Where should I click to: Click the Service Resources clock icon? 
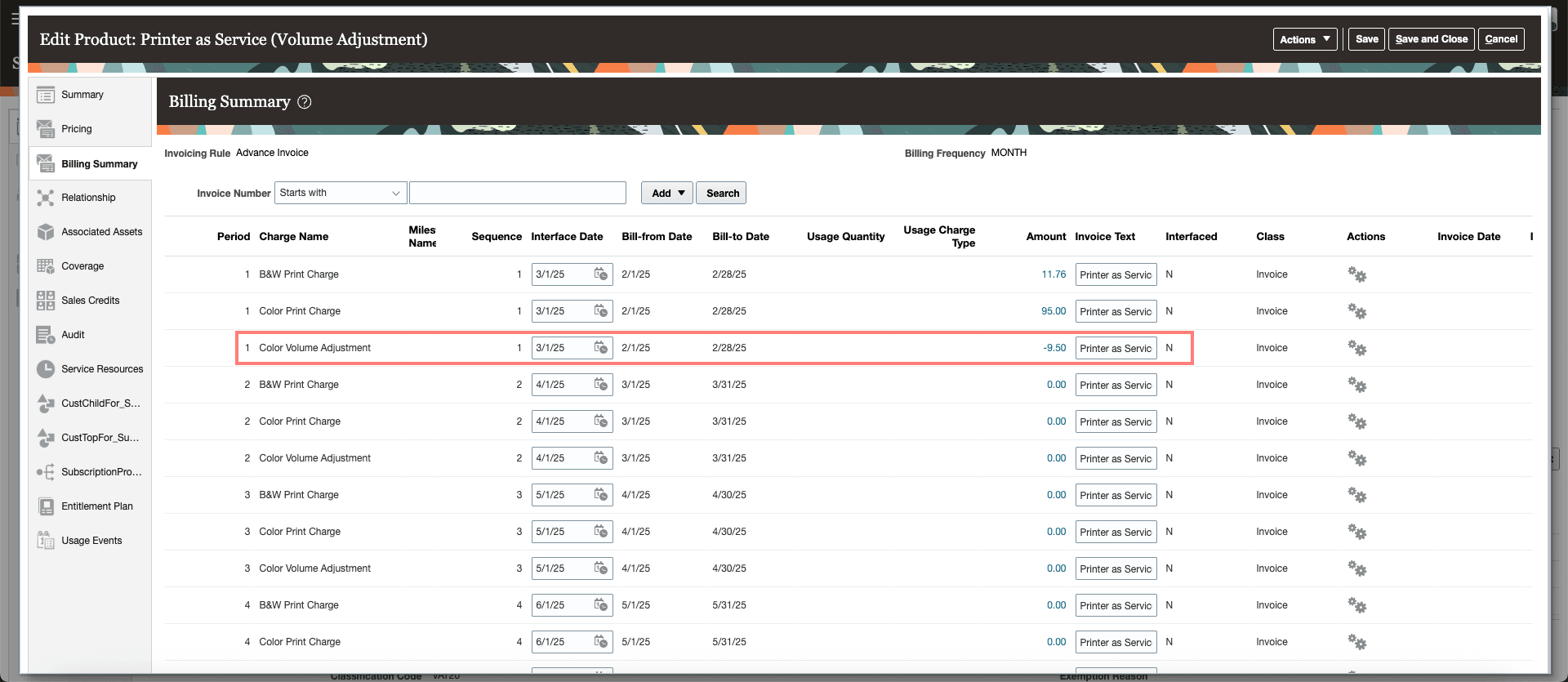(46, 369)
